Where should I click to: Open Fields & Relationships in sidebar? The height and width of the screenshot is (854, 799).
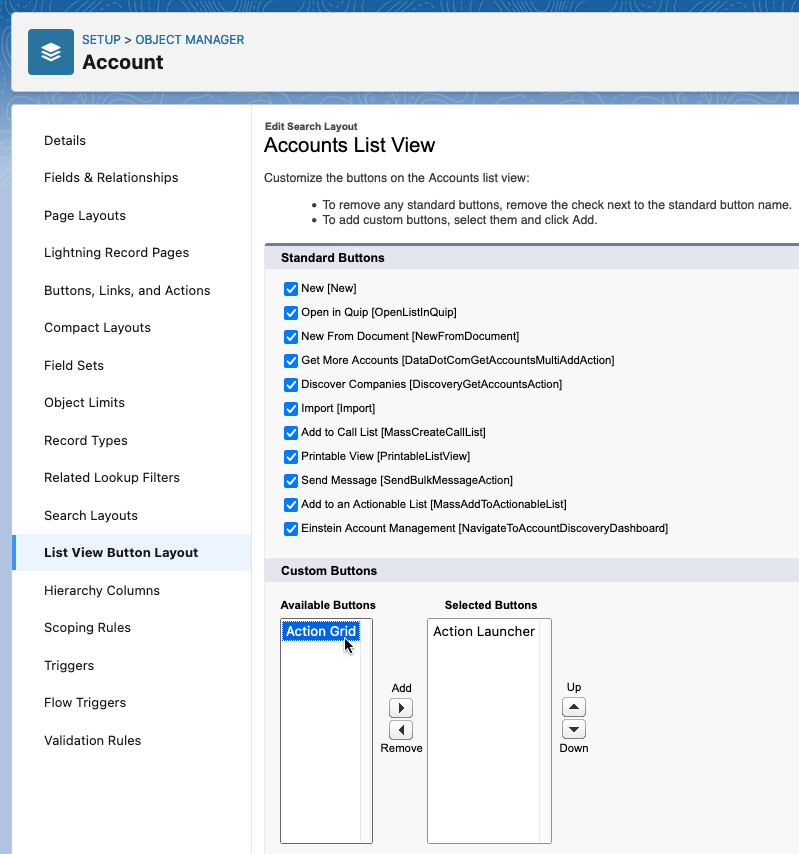(x=111, y=178)
